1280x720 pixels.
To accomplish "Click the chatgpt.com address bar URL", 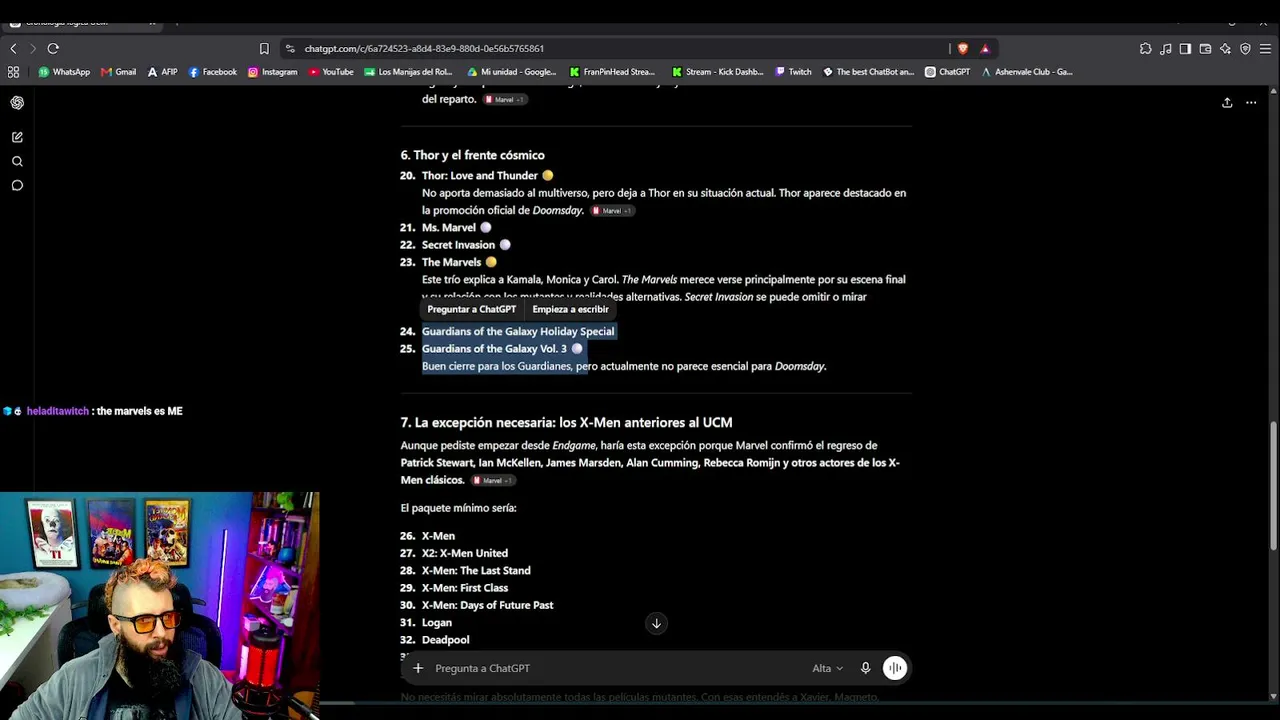I will click(x=424, y=48).
